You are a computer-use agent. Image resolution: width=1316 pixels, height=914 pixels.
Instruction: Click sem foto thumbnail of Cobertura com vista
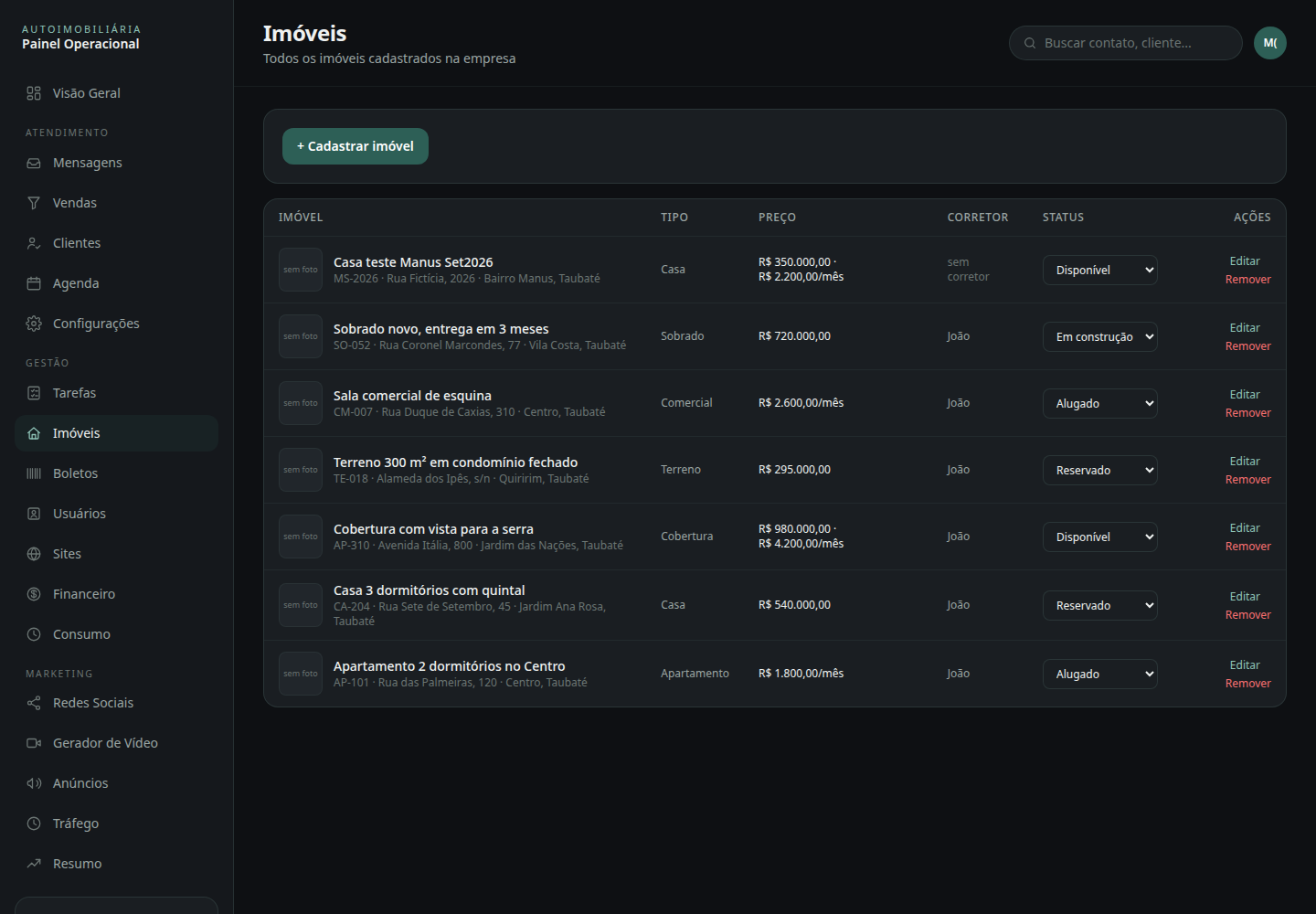[x=301, y=537]
